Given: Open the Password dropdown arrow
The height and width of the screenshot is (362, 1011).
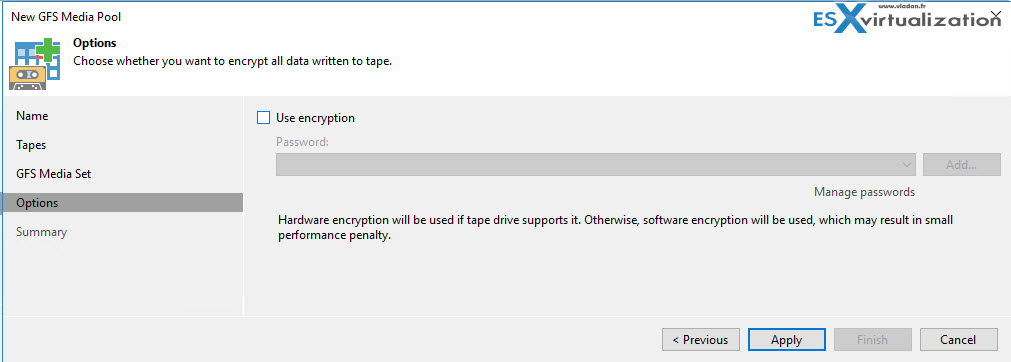Looking at the screenshot, I should point(908,165).
